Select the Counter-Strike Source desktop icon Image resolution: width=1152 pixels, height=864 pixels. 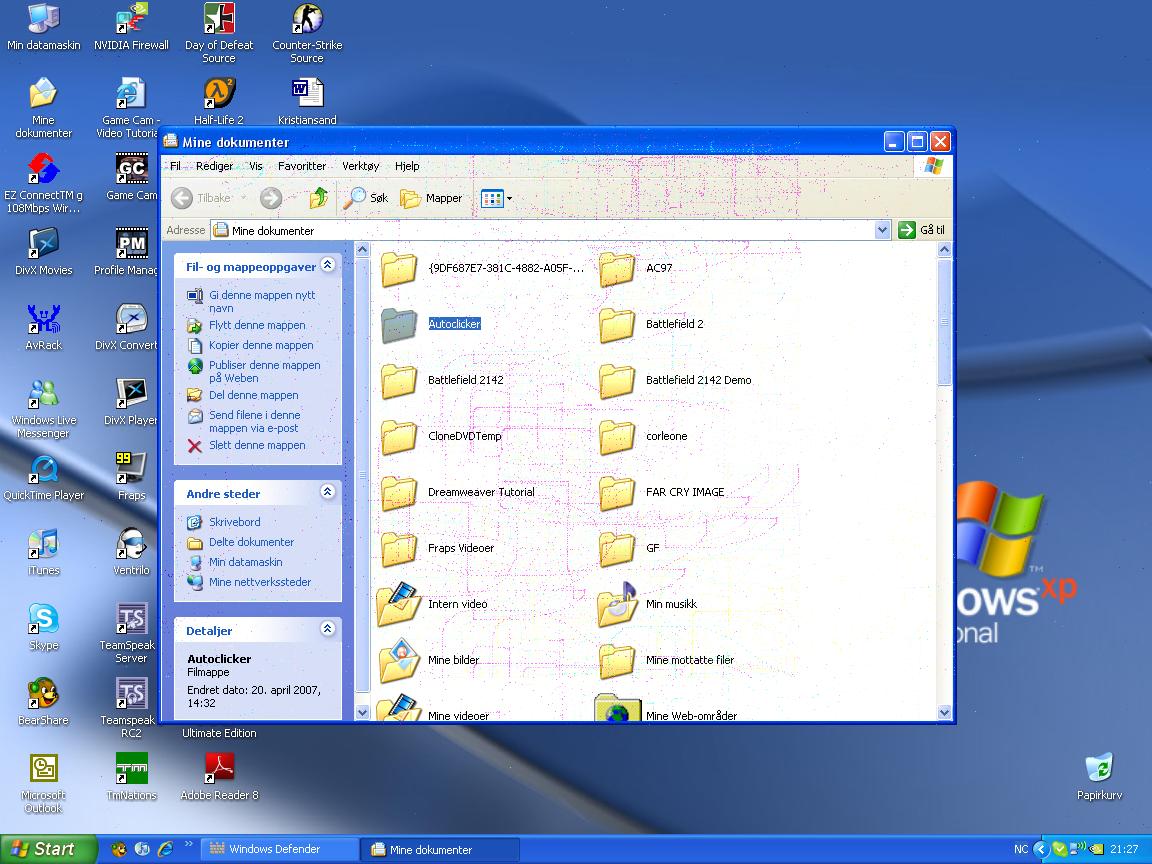coord(307,20)
